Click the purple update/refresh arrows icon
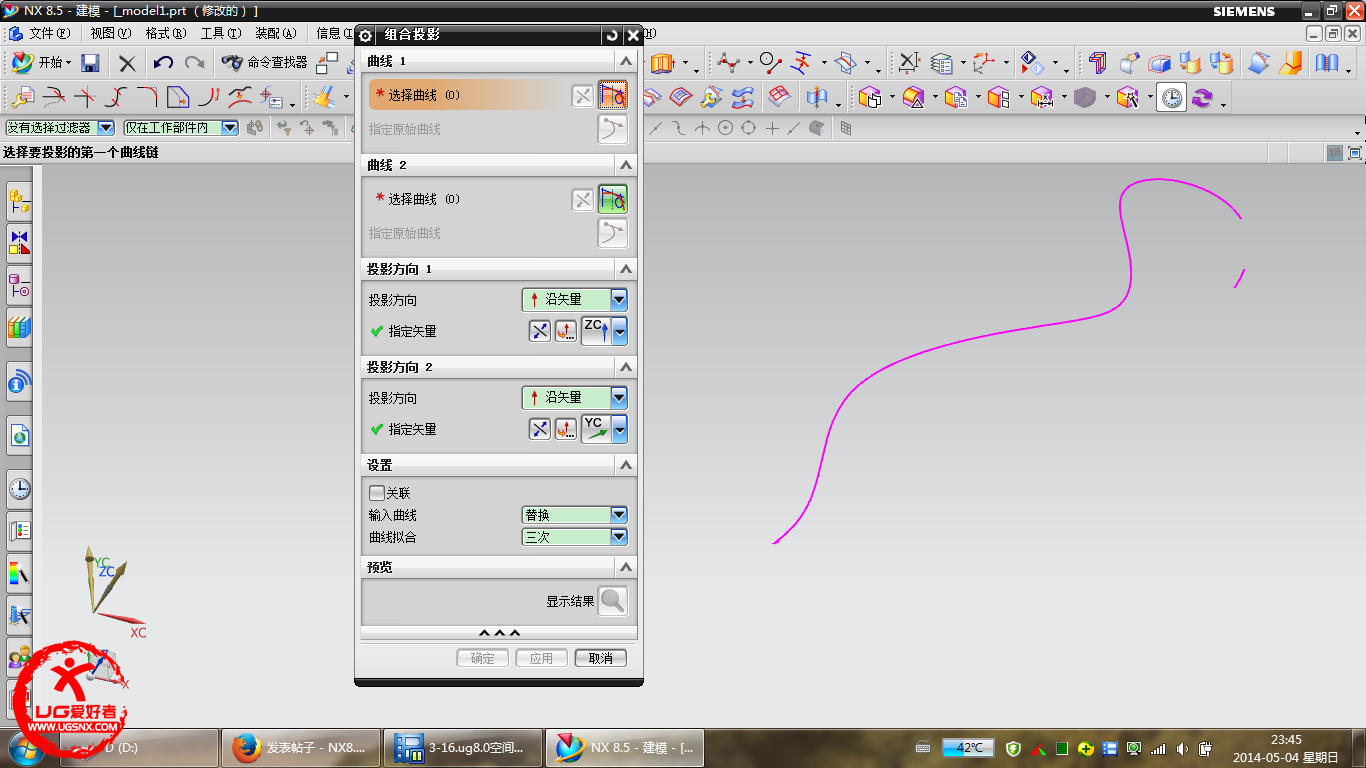 point(1202,98)
